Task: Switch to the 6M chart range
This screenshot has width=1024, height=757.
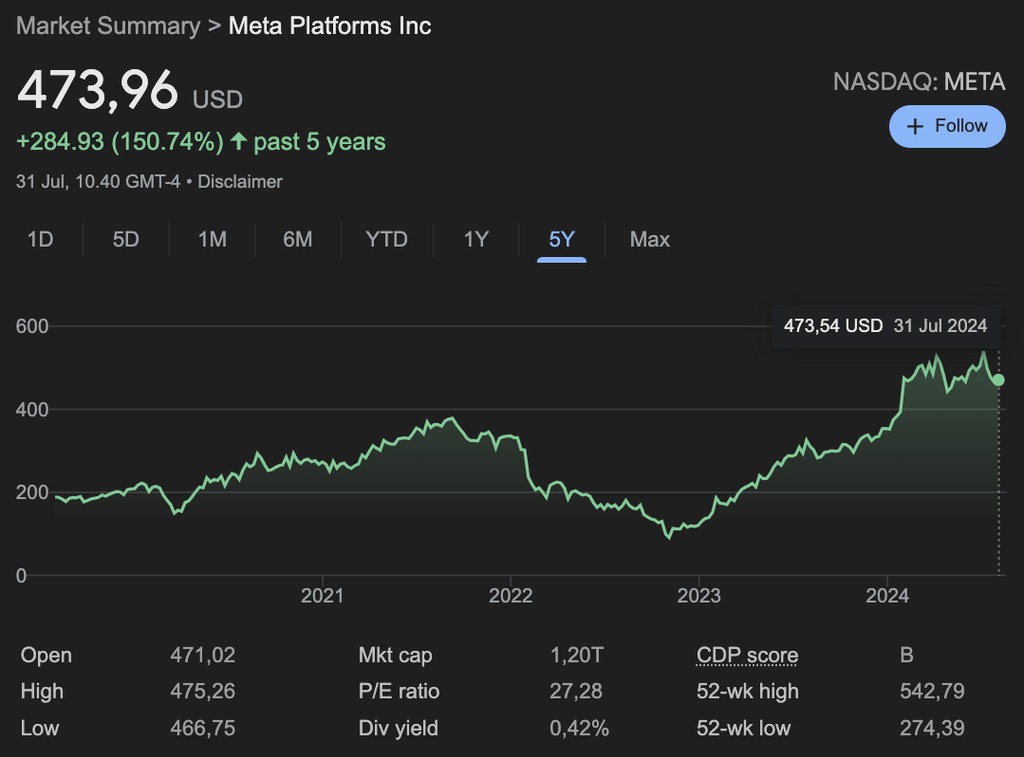Action: (298, 240)
